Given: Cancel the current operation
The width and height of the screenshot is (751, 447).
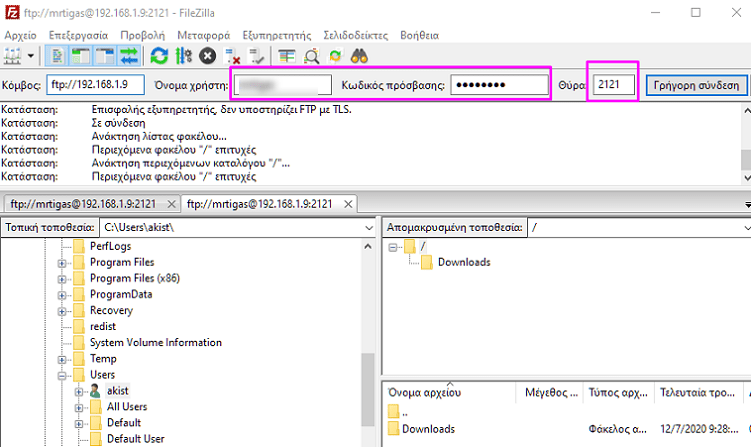Looking at the screenshot, I should pyautogui.click(x=207, y=56).
